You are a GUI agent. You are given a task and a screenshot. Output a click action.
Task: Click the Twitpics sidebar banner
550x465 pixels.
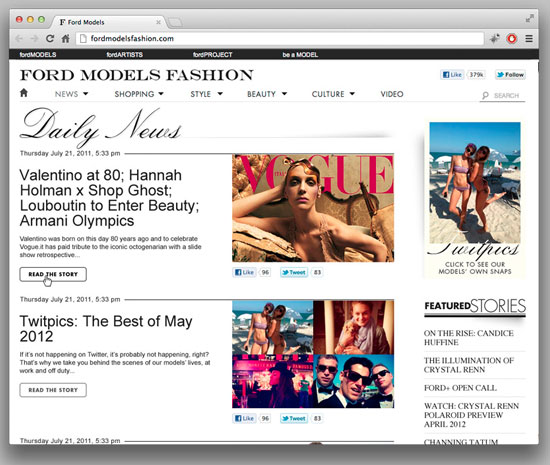pos(475,199)
